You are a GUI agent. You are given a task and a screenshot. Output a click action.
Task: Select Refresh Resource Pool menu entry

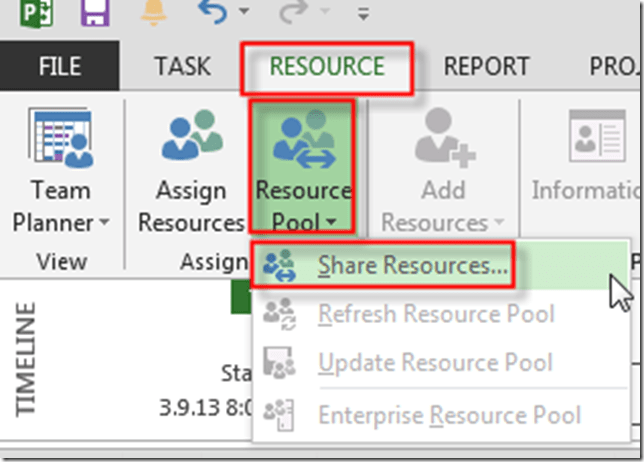435,315
